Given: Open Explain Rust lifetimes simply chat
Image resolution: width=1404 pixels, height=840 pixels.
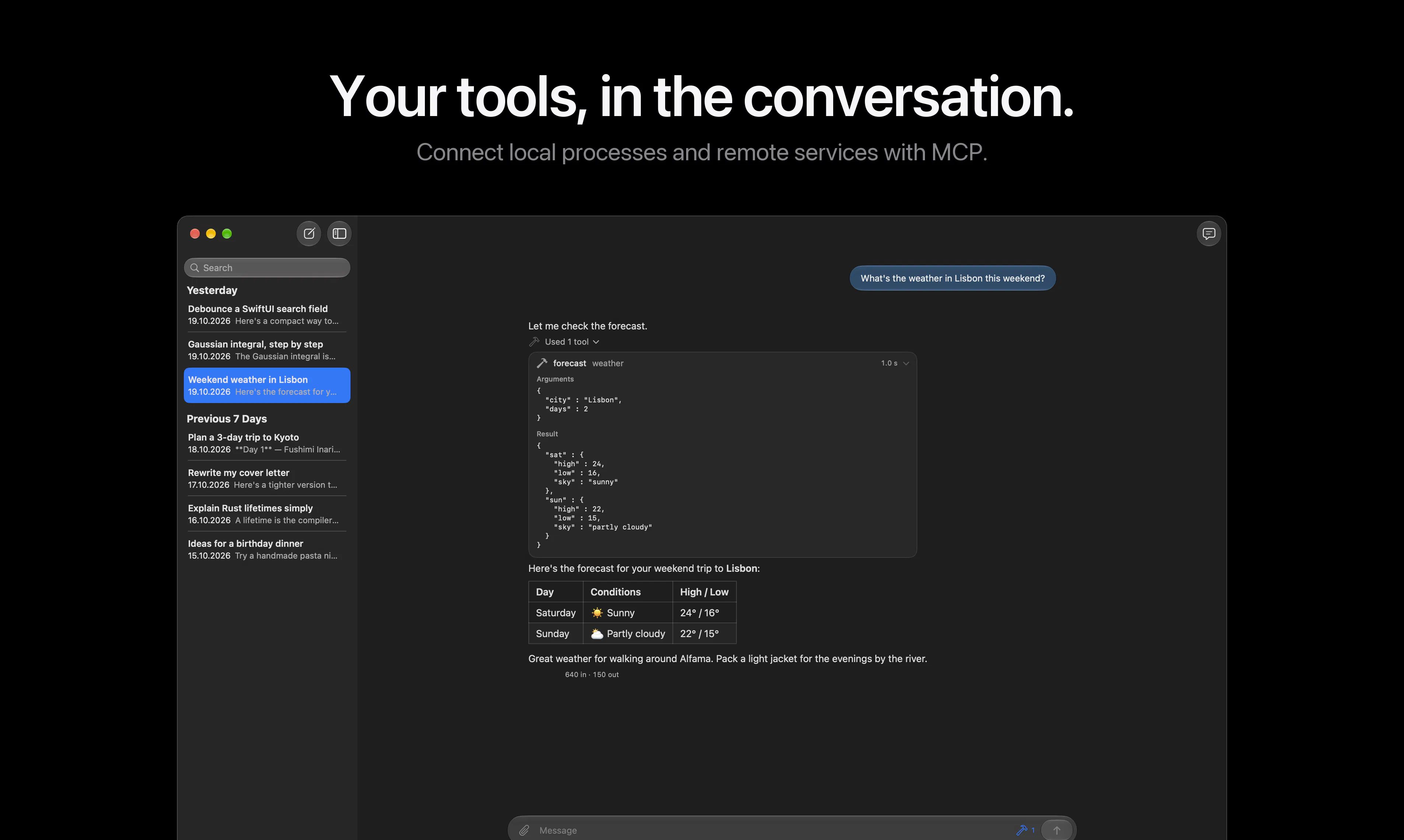Looking at the screenshot, I should tap(267, 514).
